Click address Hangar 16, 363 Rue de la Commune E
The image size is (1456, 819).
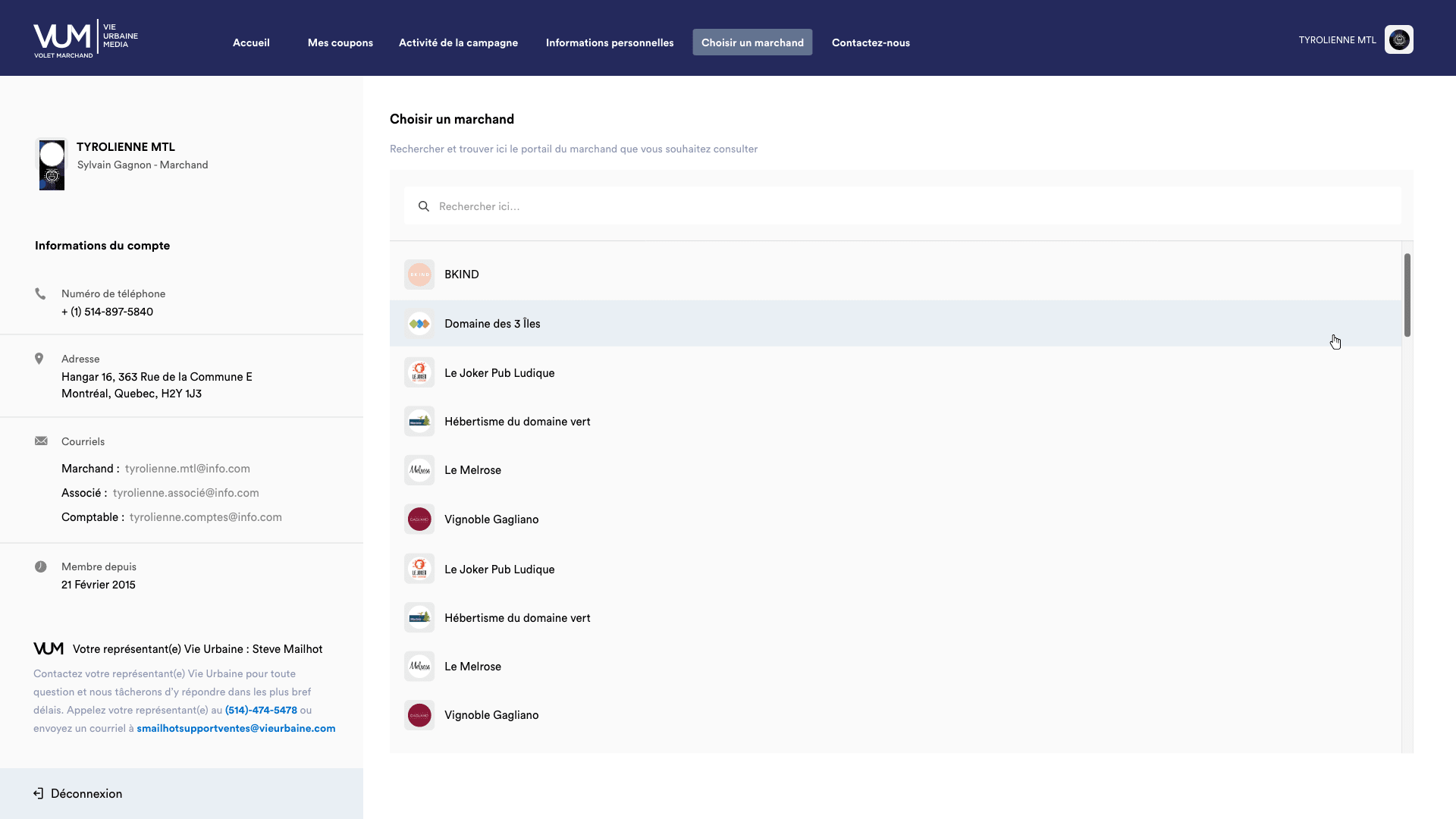point(157,377)
